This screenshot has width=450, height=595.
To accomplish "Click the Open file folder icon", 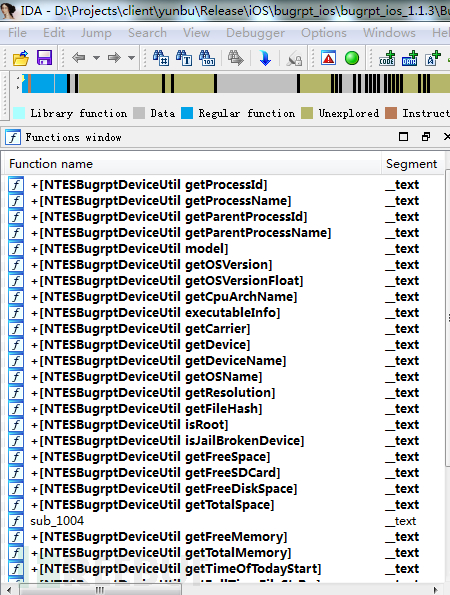I will point(20,58).
